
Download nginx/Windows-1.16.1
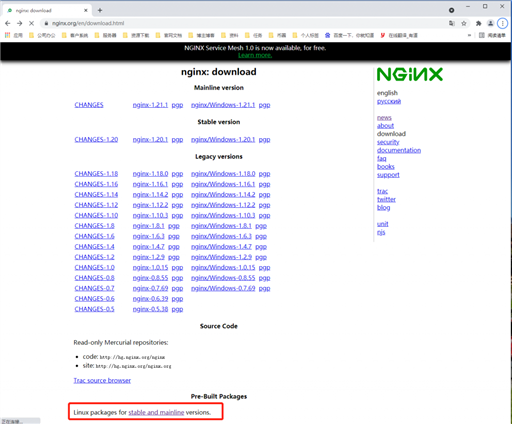pyautogui.click(x=223, y=184)
